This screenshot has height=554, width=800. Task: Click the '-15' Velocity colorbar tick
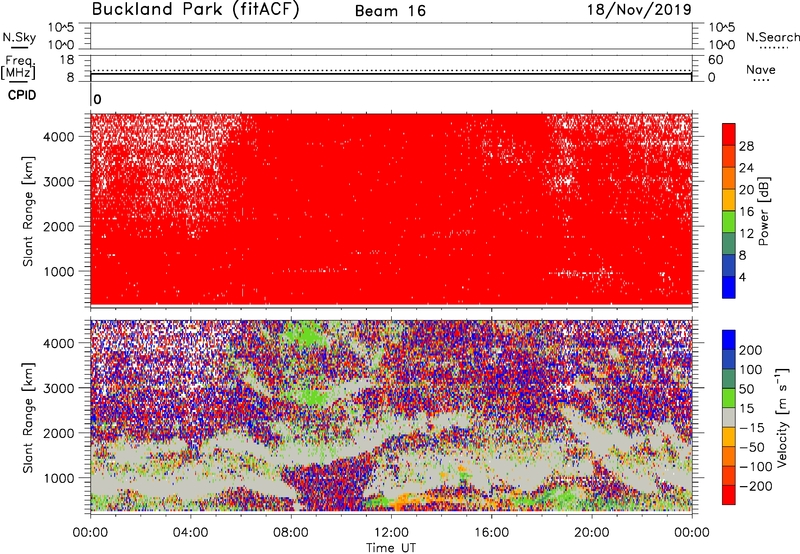[752, 427]
